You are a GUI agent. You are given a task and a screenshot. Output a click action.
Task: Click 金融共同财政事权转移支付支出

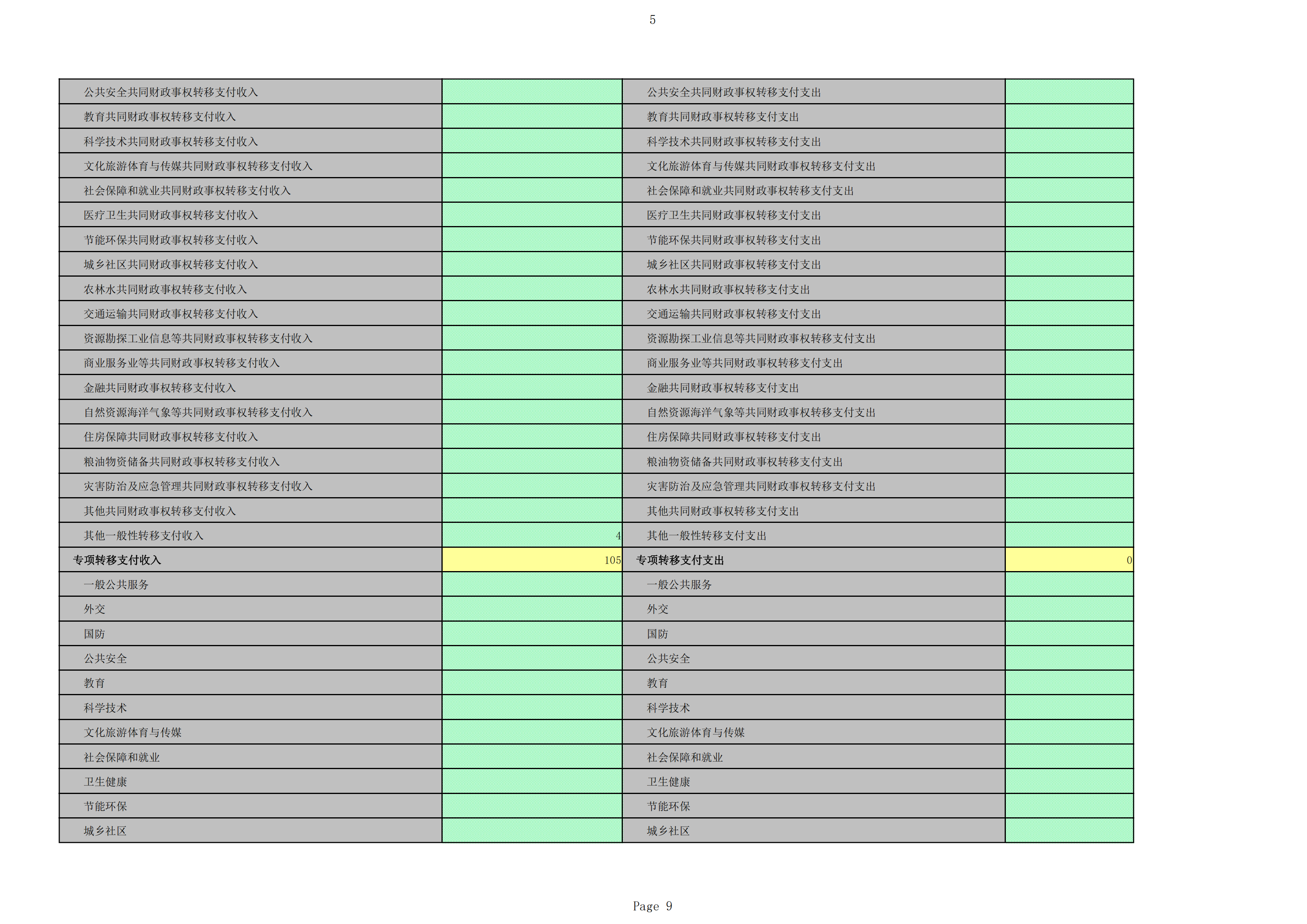[x=723, y=388]
